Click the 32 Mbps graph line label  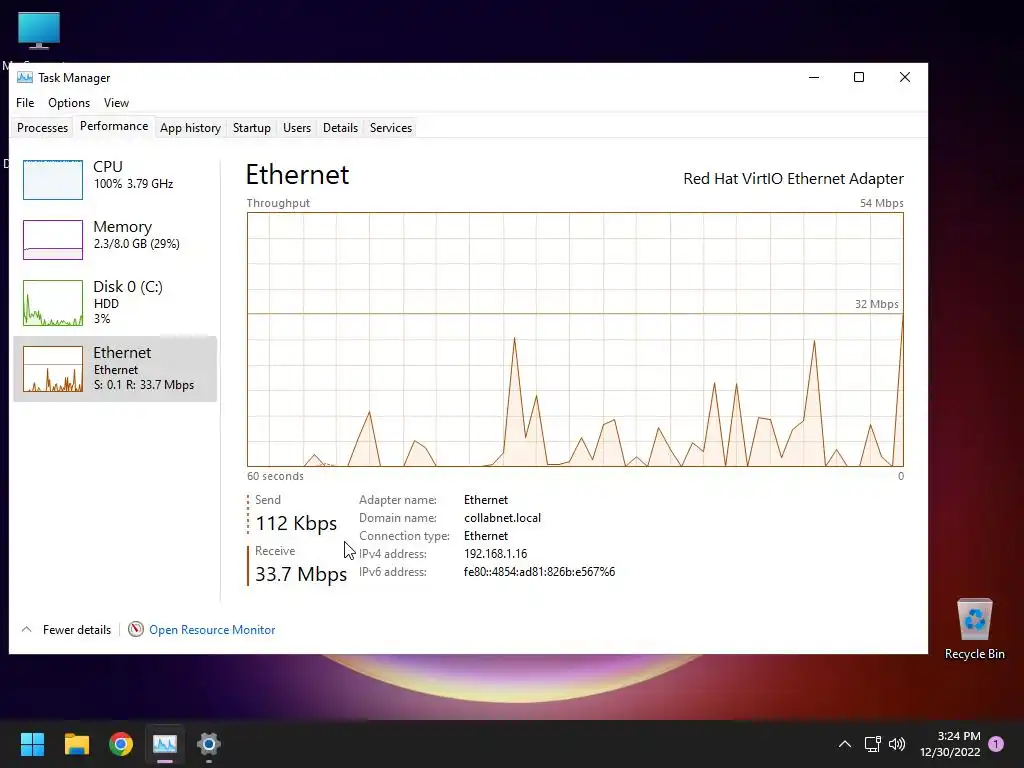click(876, 304)
